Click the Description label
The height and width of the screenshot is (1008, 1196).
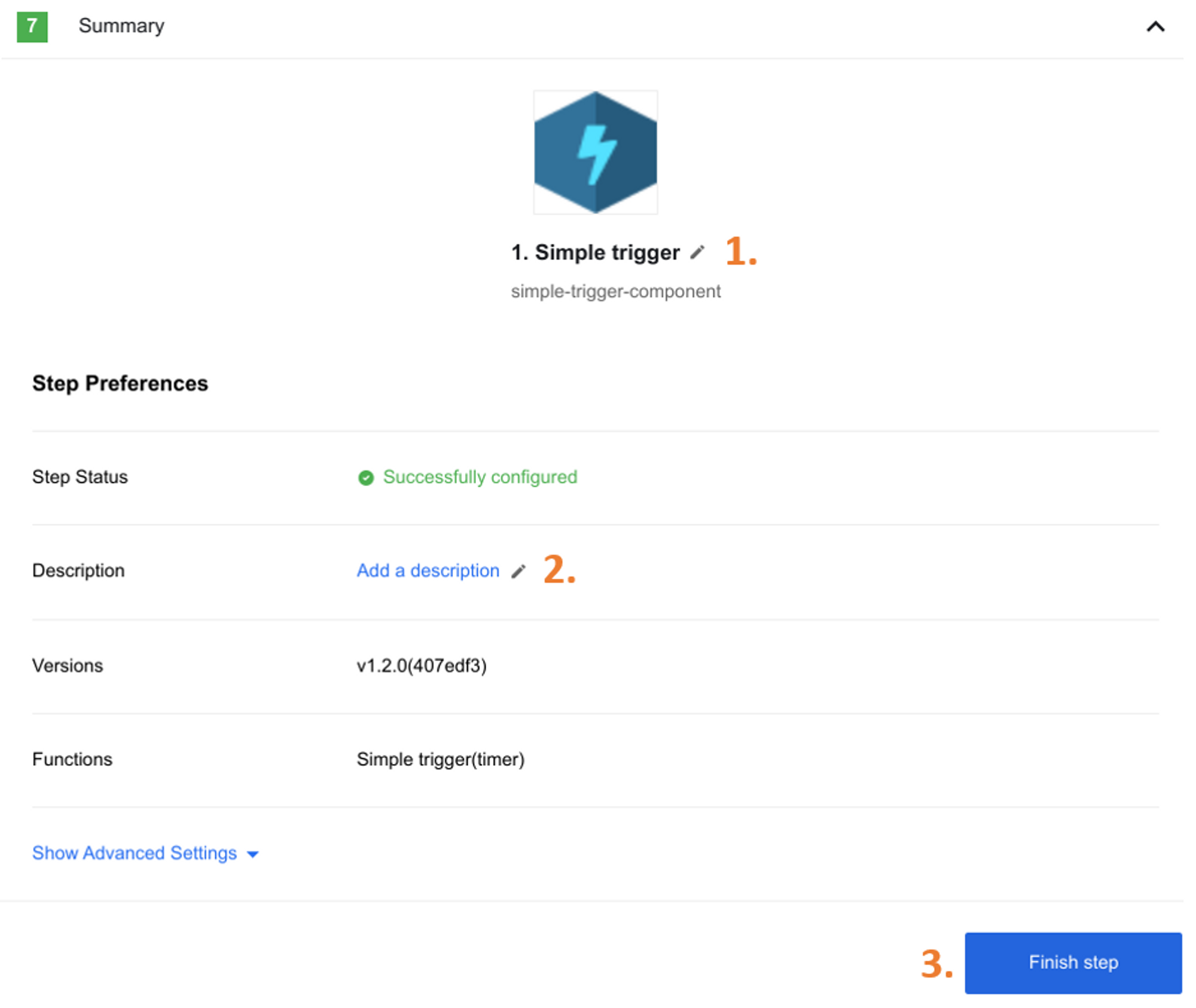coord(78,570)
